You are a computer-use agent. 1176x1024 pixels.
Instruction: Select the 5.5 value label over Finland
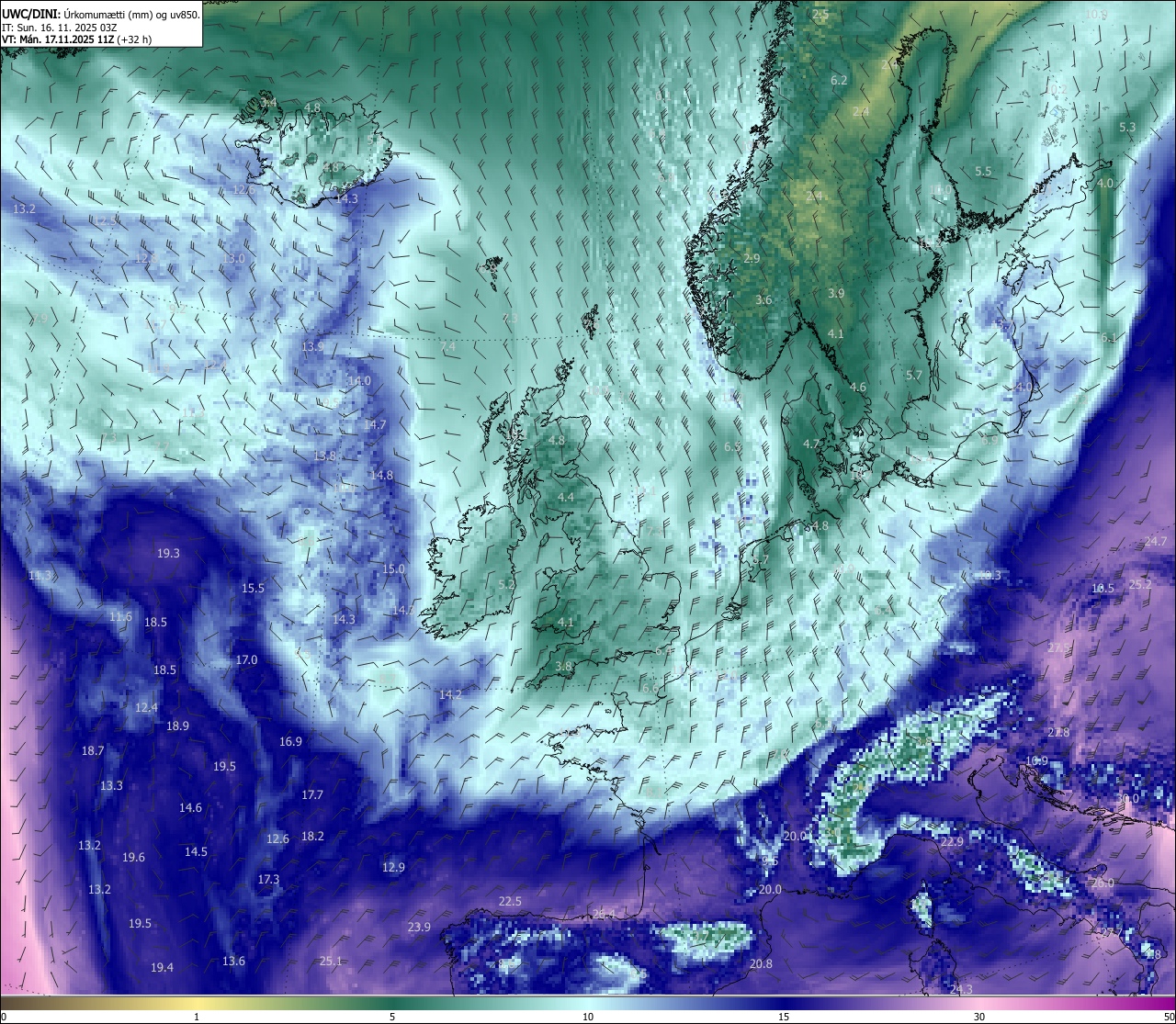[x=983, y=171]
